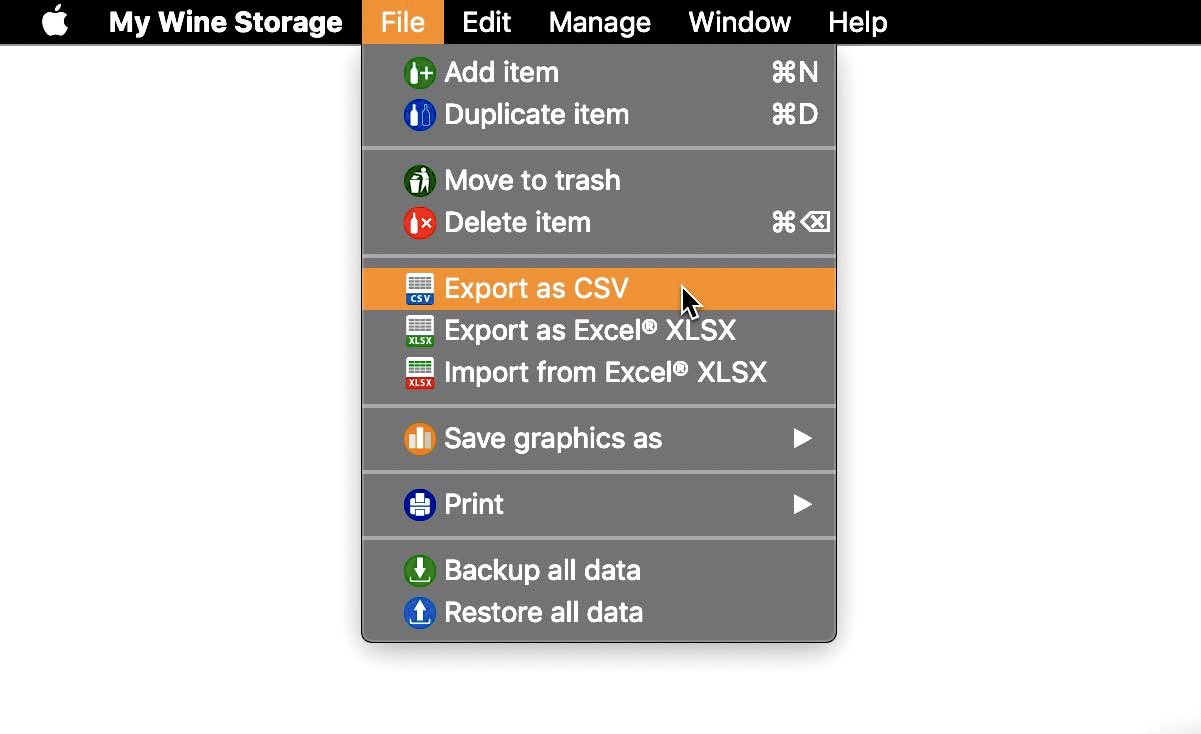Click the red Delete item bottle icon
Screen dimensions: 1201x734
coord(419,223)
